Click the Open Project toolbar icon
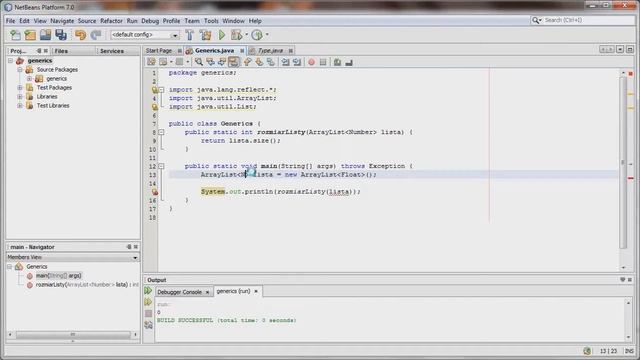Screen dimensions: 640x360 (45, 35)
